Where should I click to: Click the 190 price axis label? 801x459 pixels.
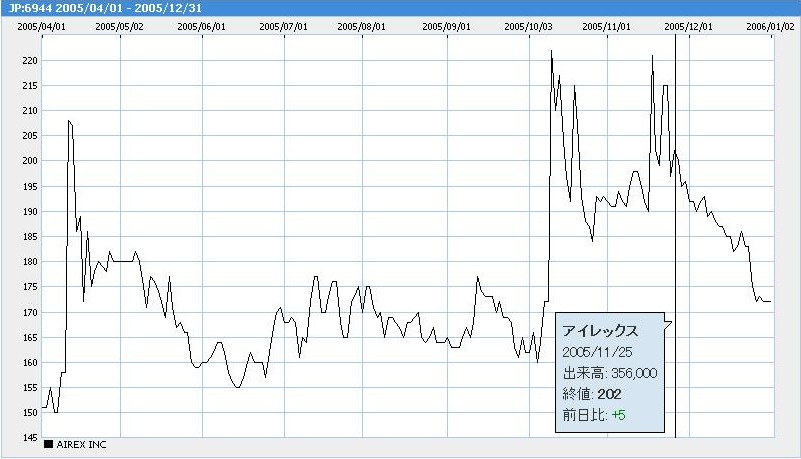coord(30,211)
